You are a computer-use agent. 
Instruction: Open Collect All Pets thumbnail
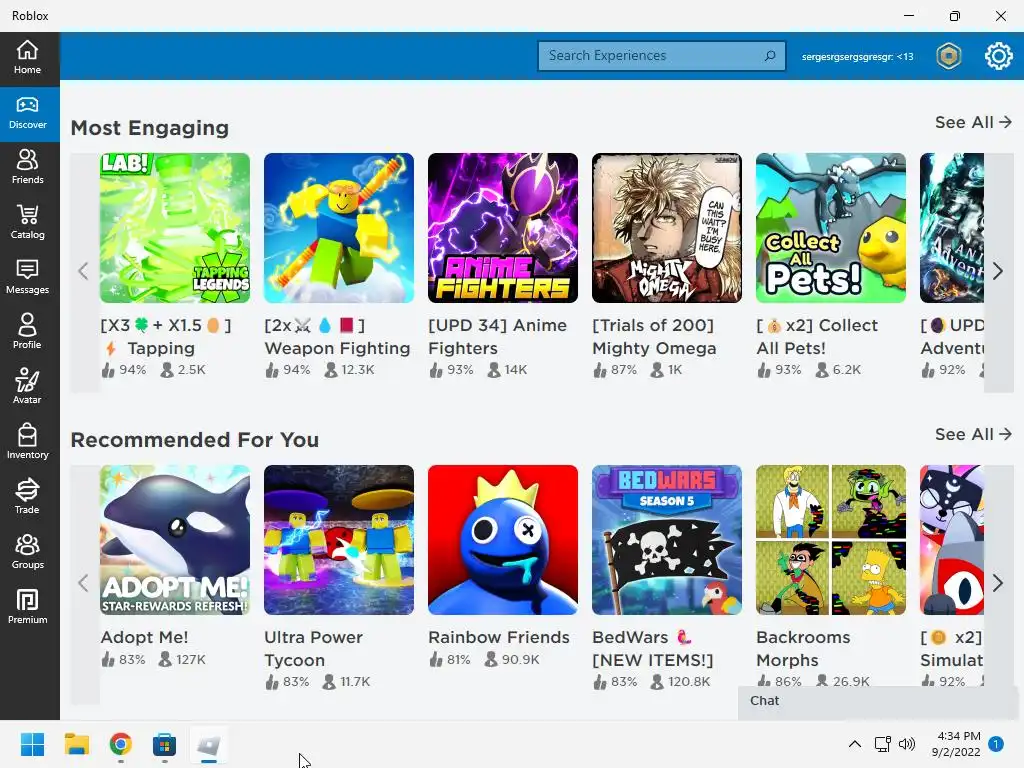[x=831, y=228]
